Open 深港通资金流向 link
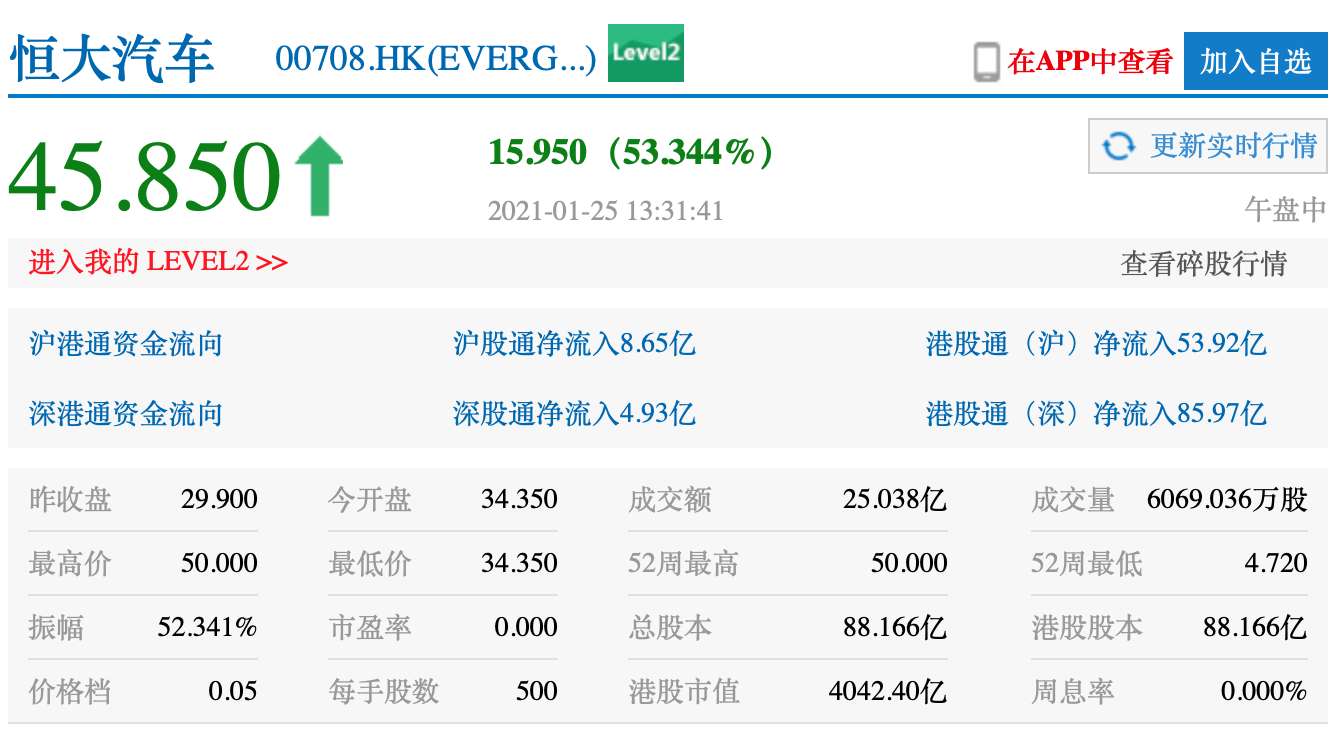This screenshot has height=748, width=1344. point(126,414)
